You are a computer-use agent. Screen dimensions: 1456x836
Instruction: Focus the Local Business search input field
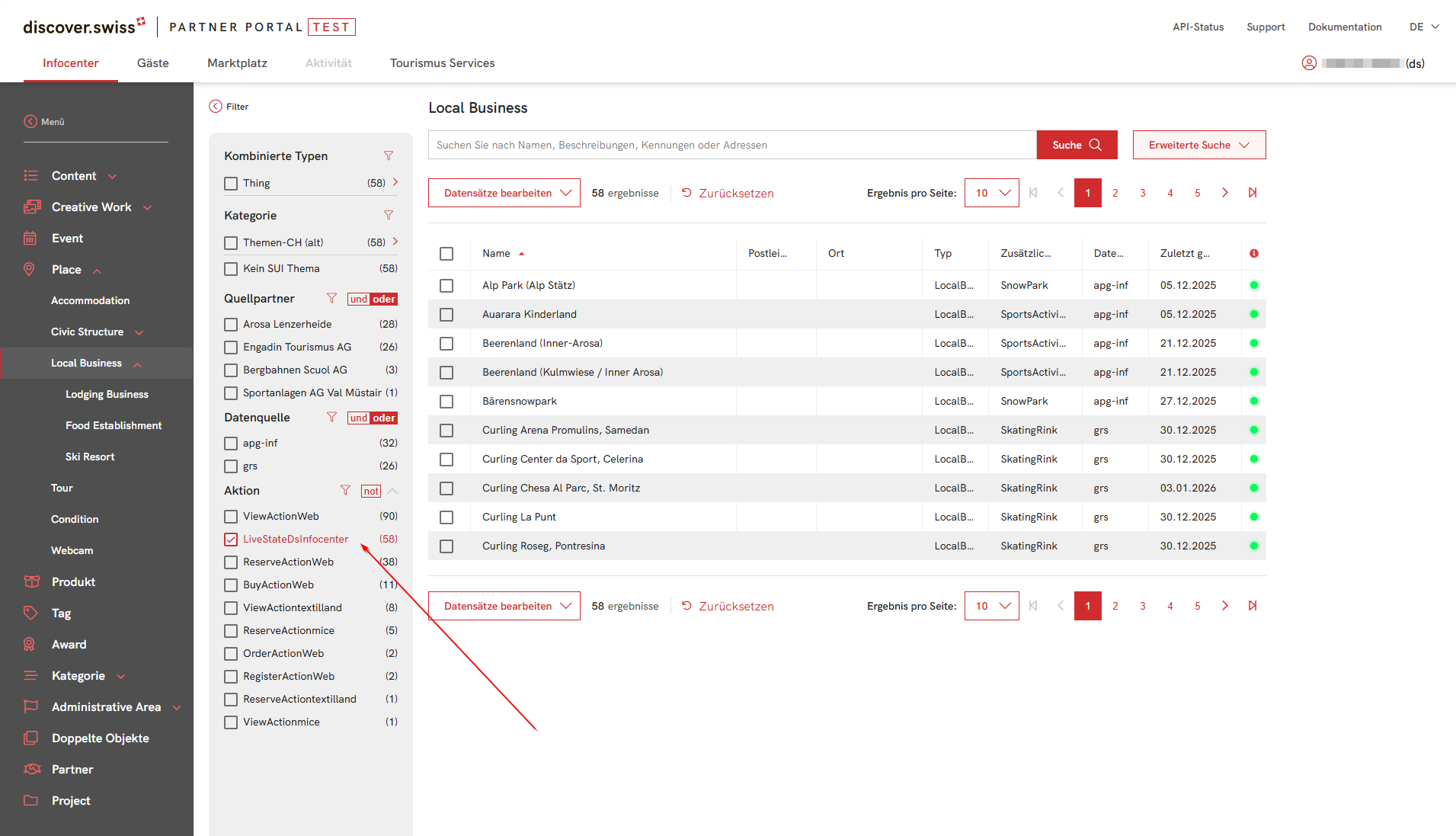pos(731,145)
